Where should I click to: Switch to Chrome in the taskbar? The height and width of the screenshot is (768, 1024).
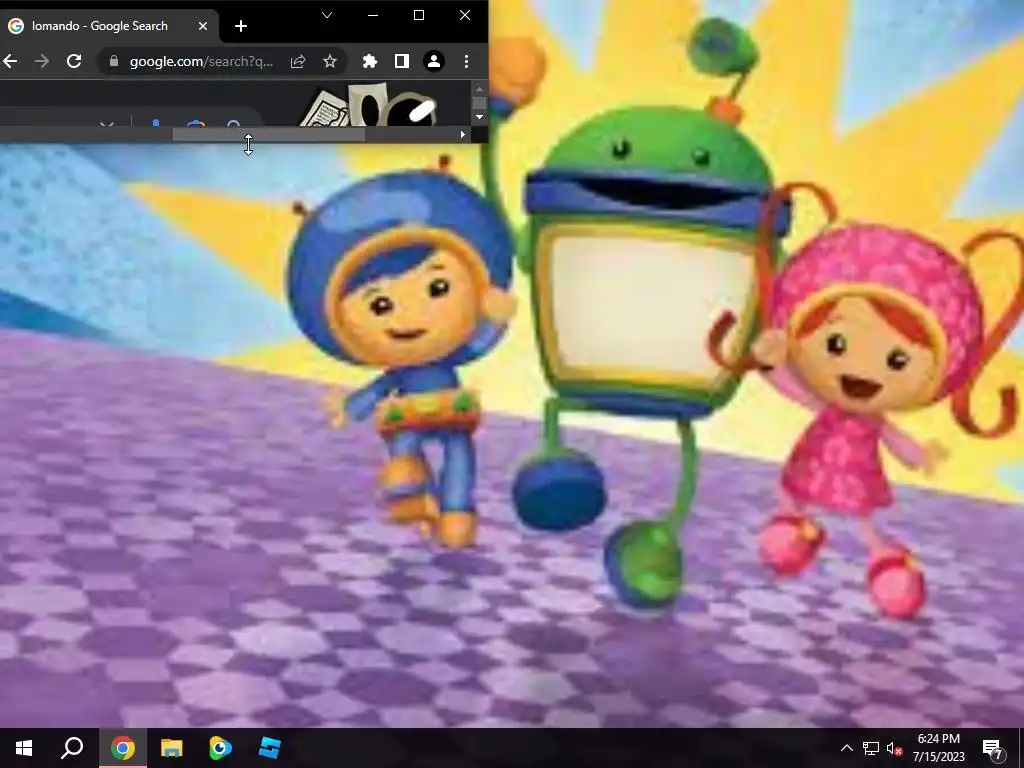tap(123, 748)
